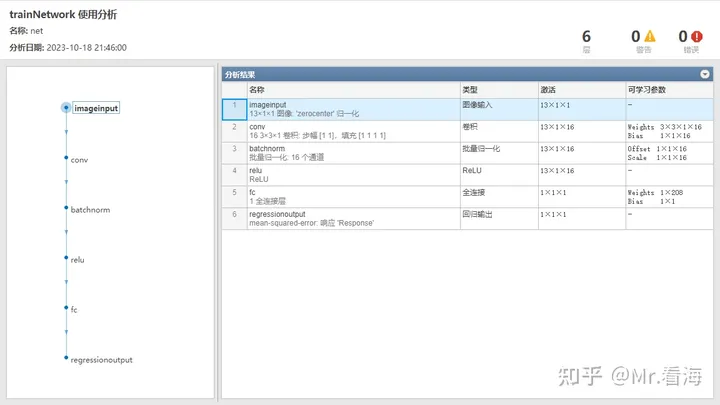720x405 pixels.
Task: Select table row 5 fc name cell
Action: coord(354,197)
